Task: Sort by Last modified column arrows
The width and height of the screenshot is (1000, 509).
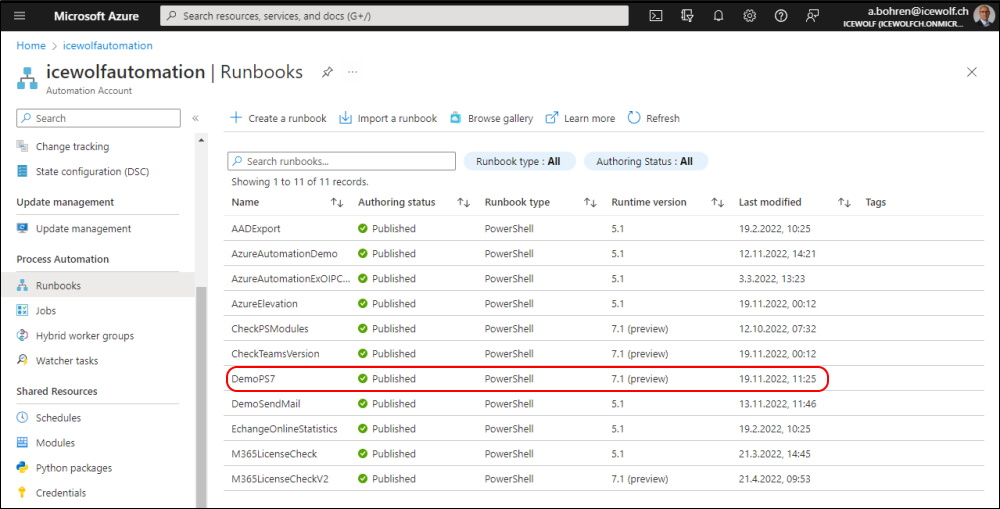Action: [844, 203]
